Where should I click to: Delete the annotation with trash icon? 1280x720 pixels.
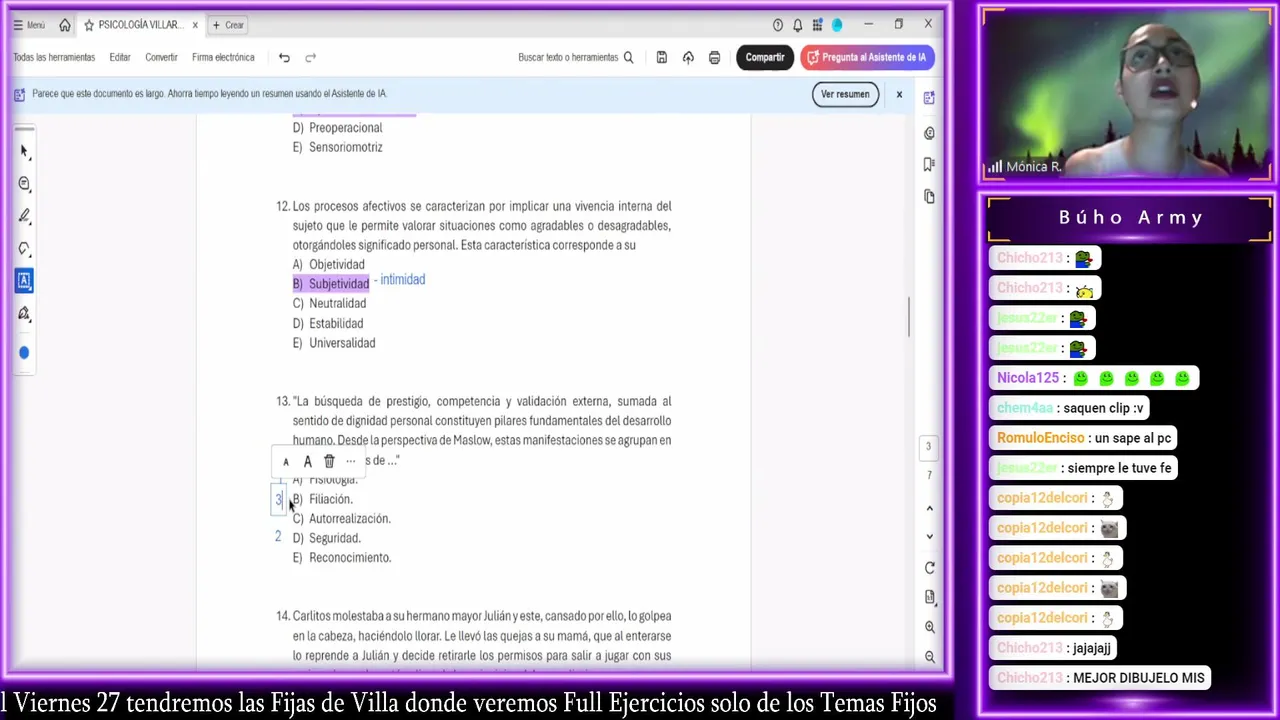pos(329,461)
